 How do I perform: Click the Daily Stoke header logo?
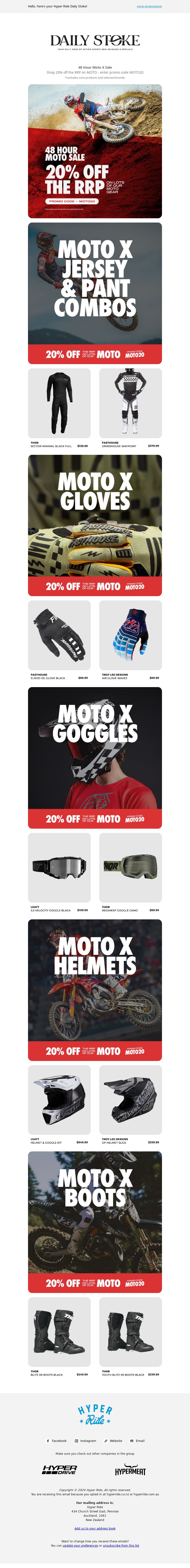click(95, 41)
